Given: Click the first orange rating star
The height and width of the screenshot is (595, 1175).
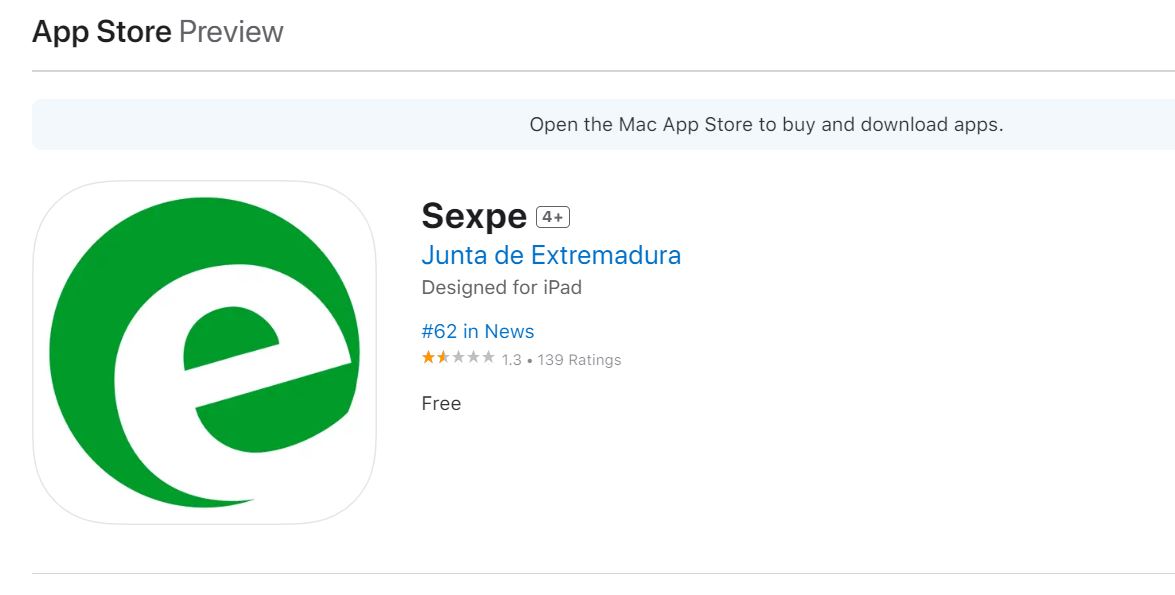Looking at the screenshot, I should 428,358.
